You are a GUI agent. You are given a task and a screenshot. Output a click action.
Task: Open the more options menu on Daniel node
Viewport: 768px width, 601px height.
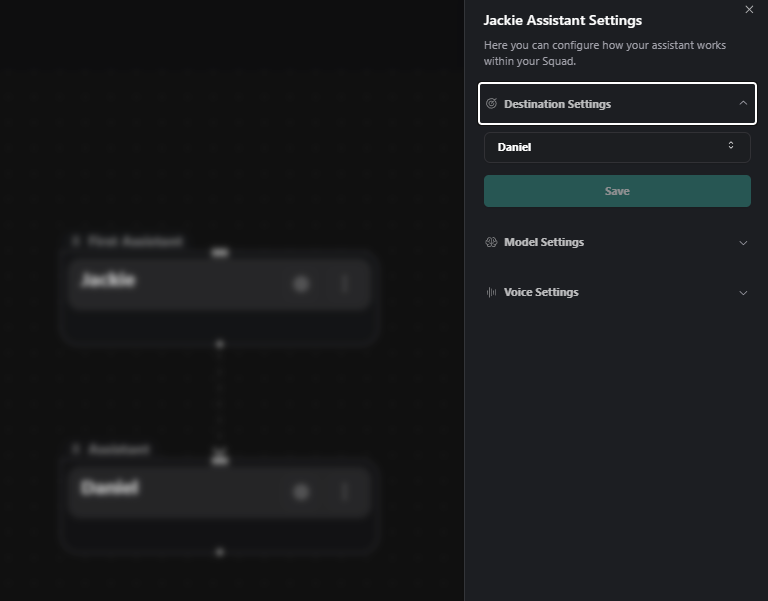pyautogui.click(x=345, y=492)
